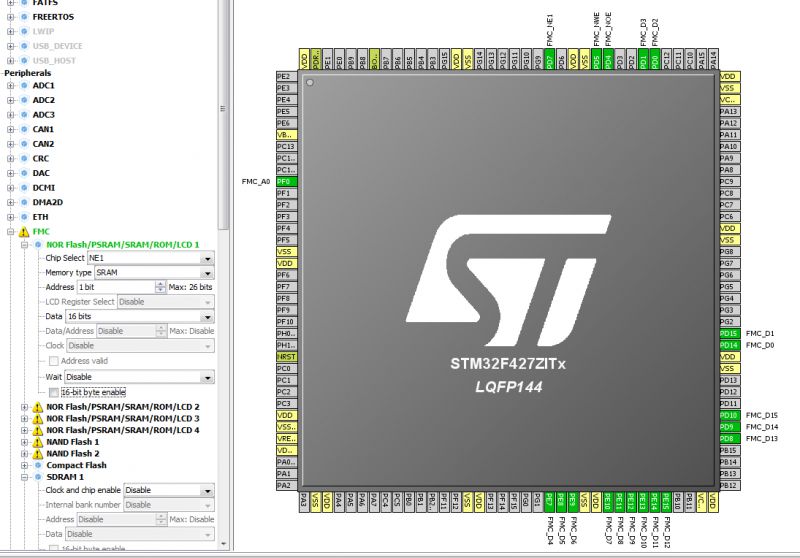
Task: Click the PF0 pin on the chip
Action: click(x=286, y=182)
